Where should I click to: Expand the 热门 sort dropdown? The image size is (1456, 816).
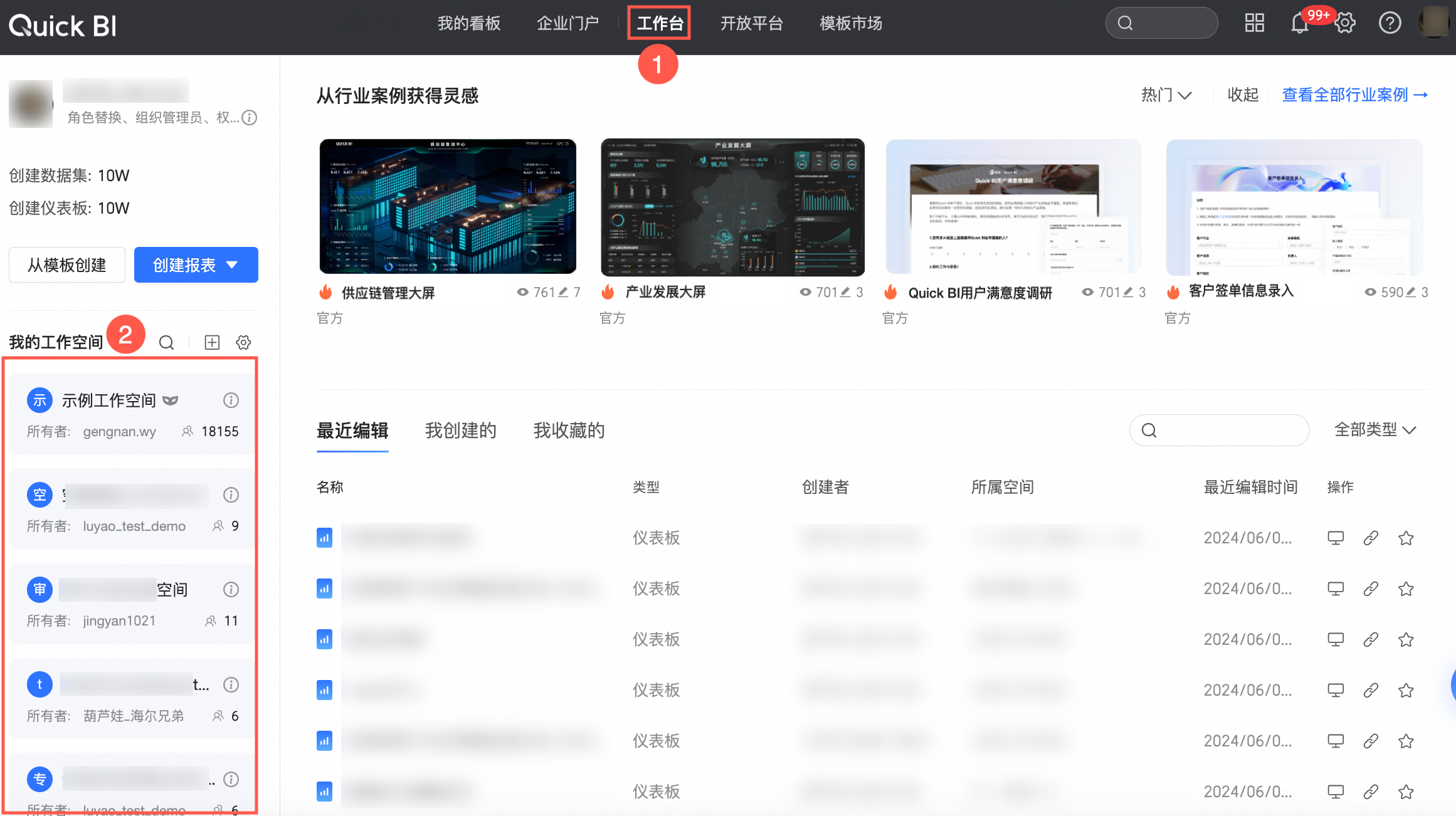(1166, 95)
